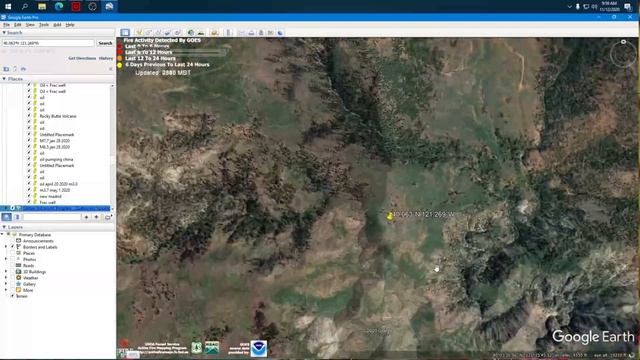Viewport: 640px width, 360px height.
Task: Open the Edit menu
Action: (x=18, y=25)
